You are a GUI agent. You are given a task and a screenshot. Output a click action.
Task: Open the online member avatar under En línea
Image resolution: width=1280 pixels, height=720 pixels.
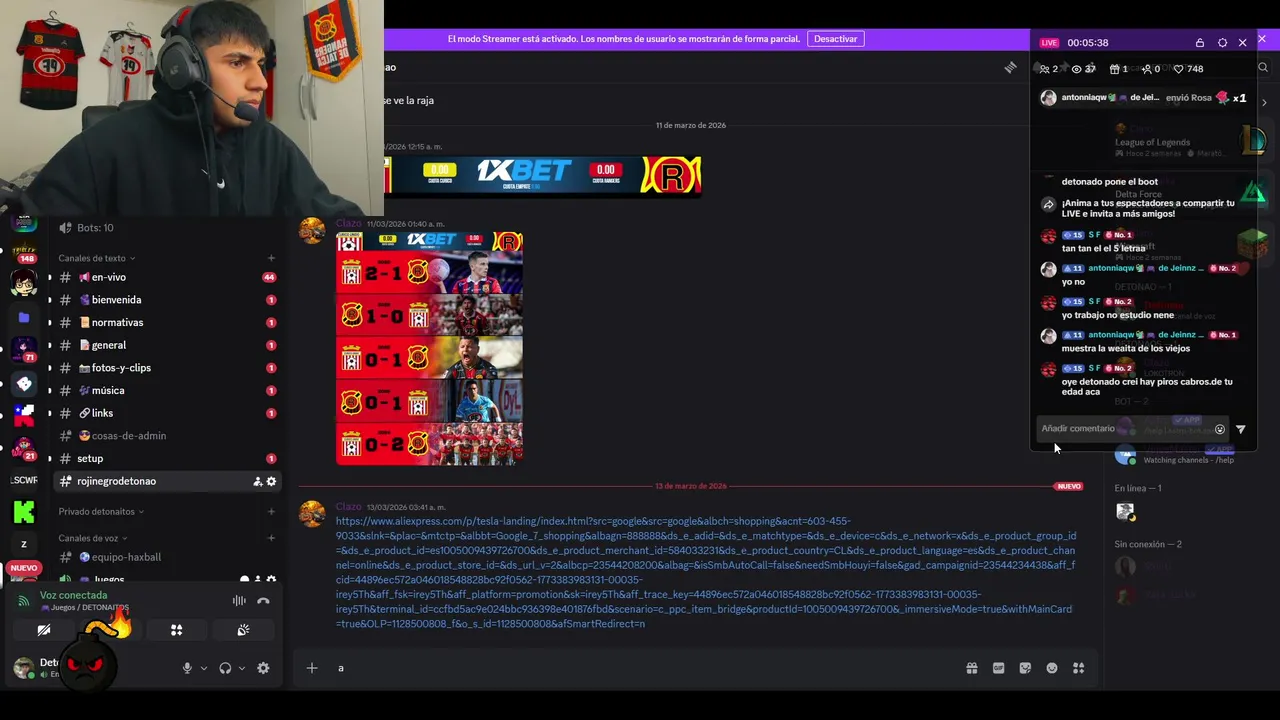click(1126, 512)
